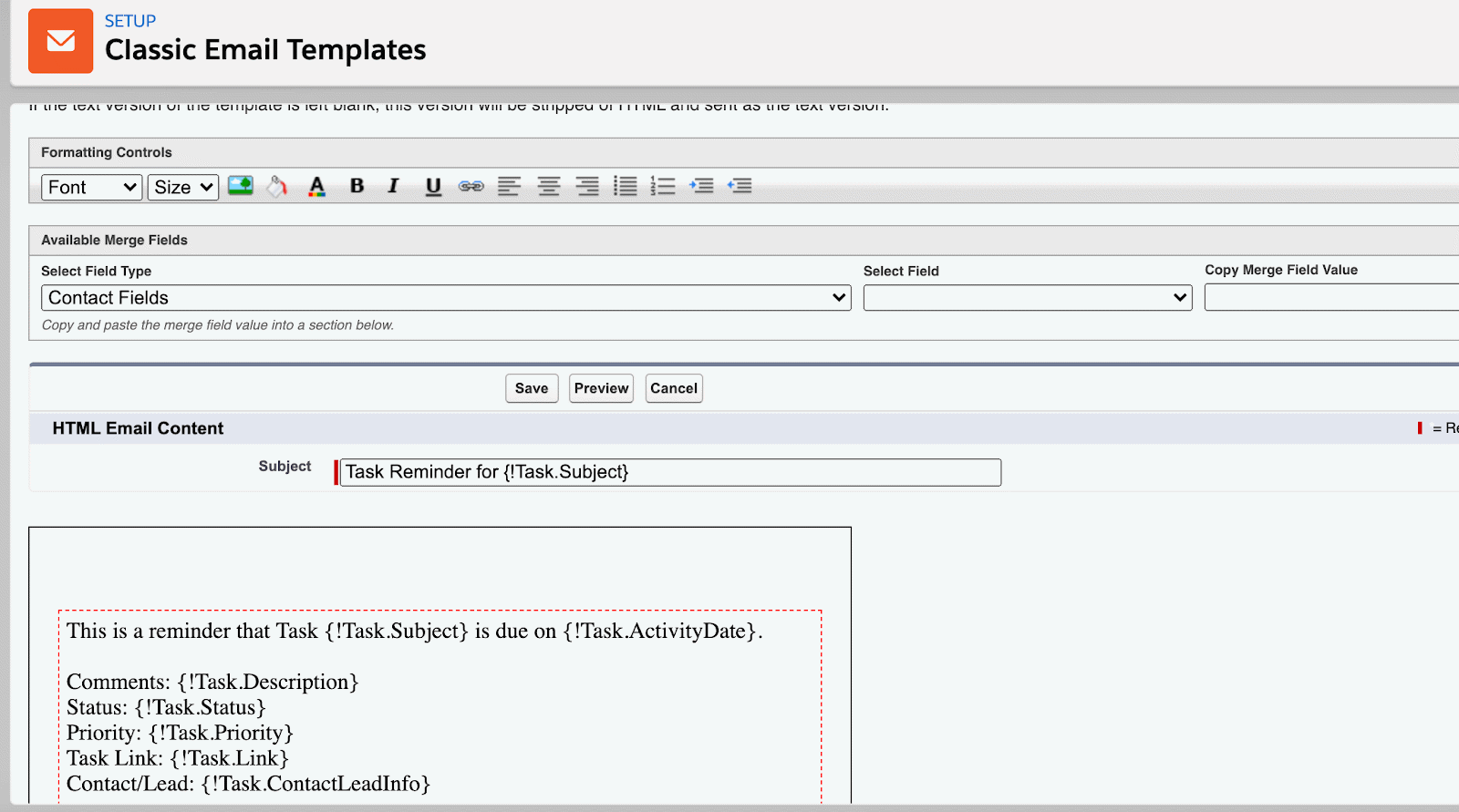Insert a hyperlink with the chain icon
The height and width of the screenshot is (812, 1459).
point(471,186)
